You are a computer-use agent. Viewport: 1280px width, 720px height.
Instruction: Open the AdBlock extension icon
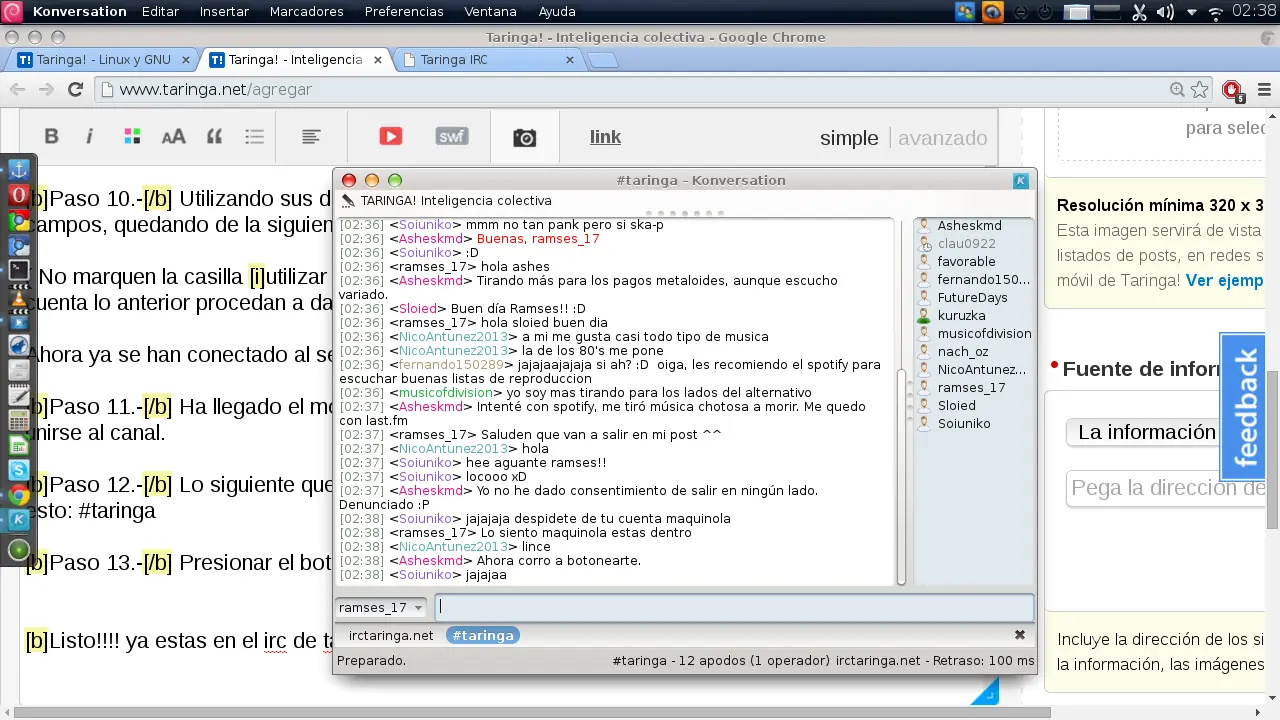(x=1233, y=89)
